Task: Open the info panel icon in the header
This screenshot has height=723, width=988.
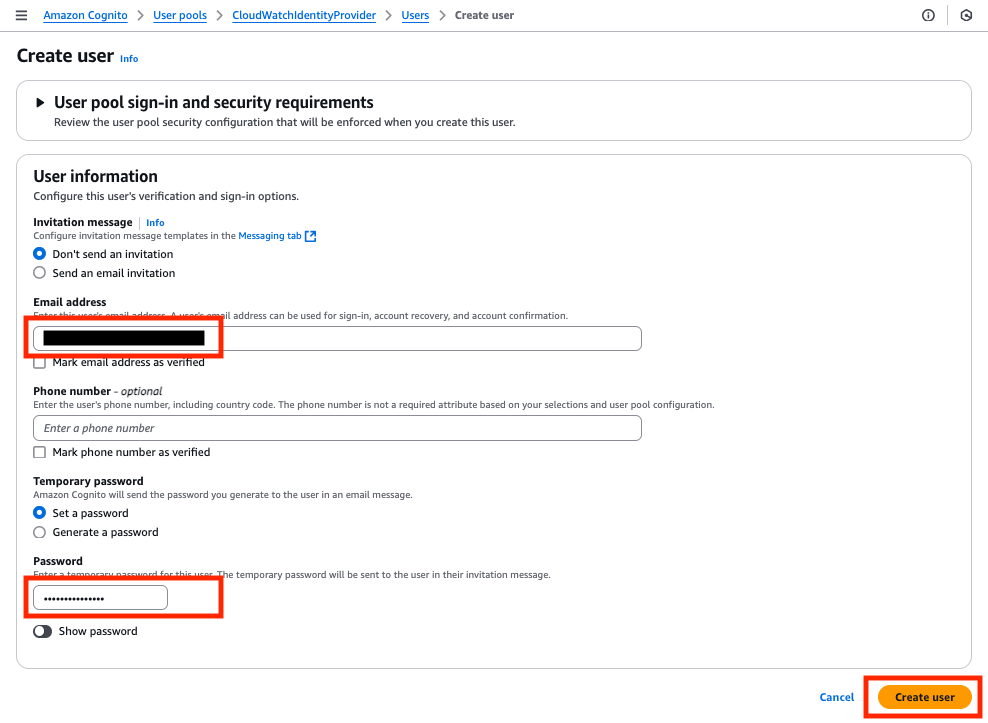Action: point(928,15)
